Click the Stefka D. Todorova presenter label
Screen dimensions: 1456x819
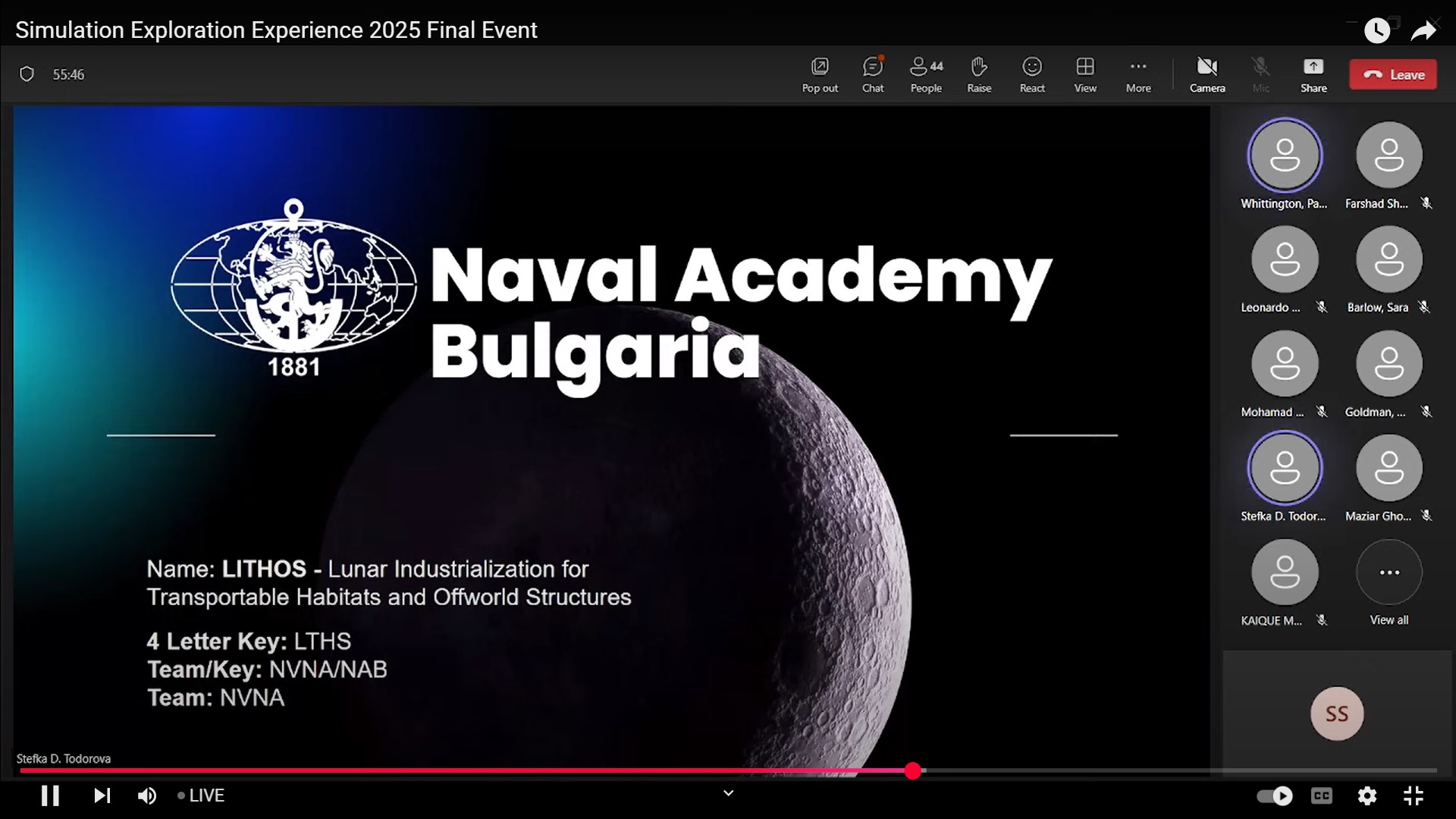(x=64, y=758)
